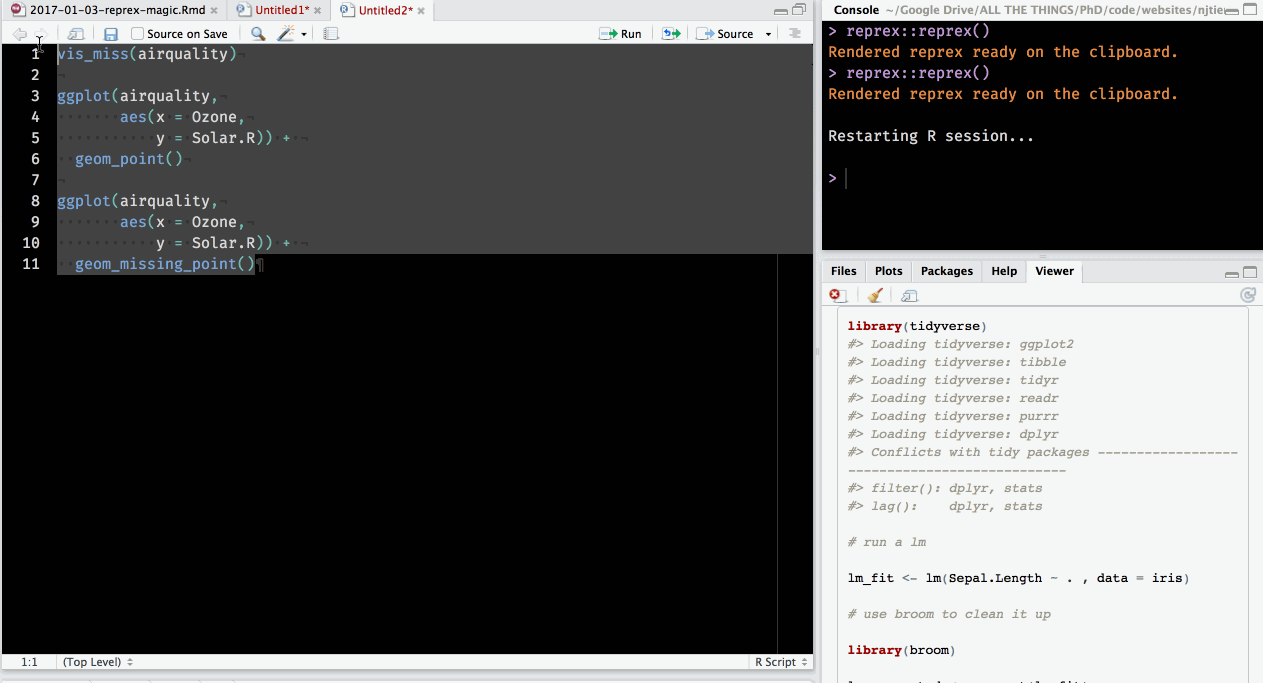Click 'Restarting R session...' console text
Image resolution: width=1263 pixels, height=683 pixels.
coord(931,136)
